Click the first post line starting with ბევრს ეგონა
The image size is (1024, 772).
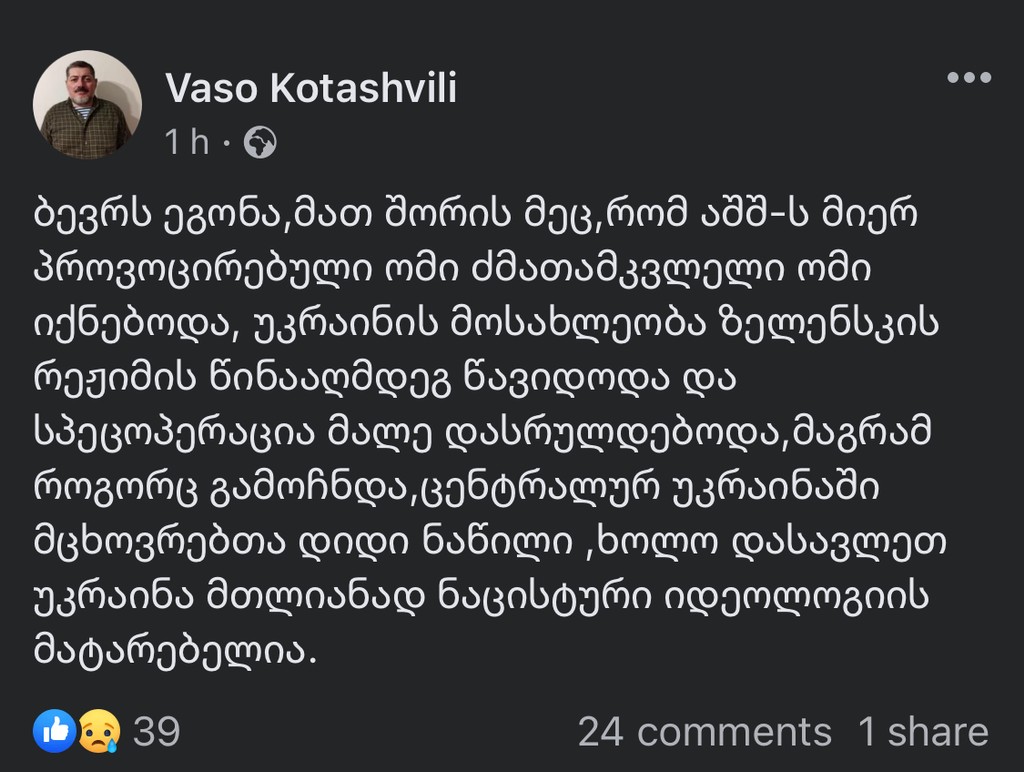[x=475, y=214]
